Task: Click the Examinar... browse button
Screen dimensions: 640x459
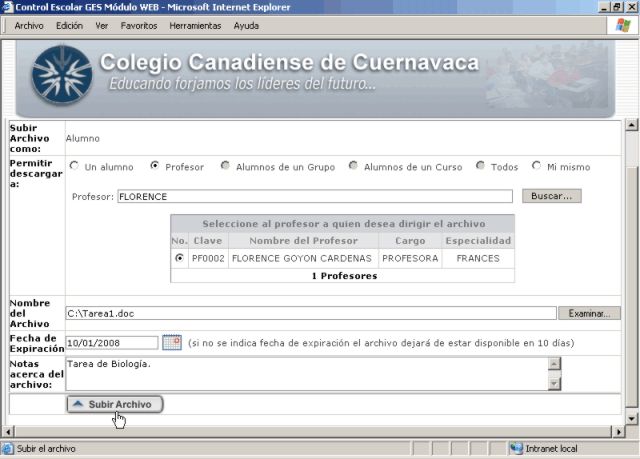Action: pyautogui.click(x=589, y=313)
